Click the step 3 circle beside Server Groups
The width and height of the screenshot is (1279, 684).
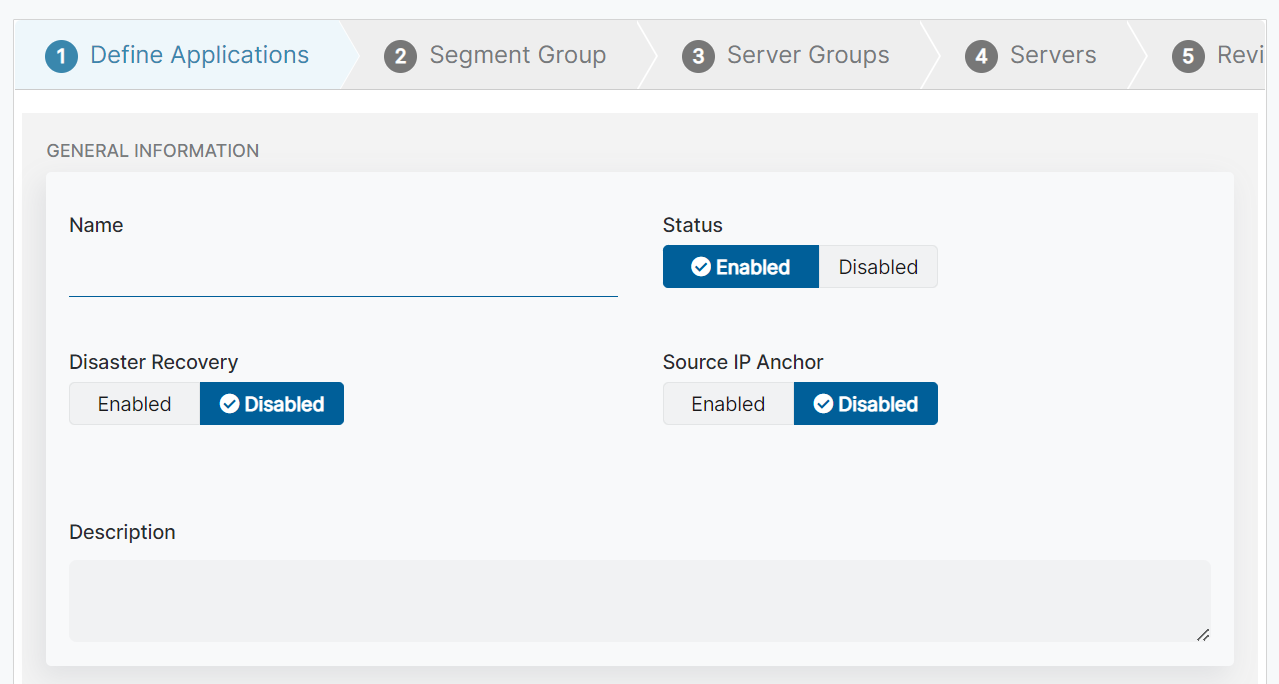click(697, 56)
